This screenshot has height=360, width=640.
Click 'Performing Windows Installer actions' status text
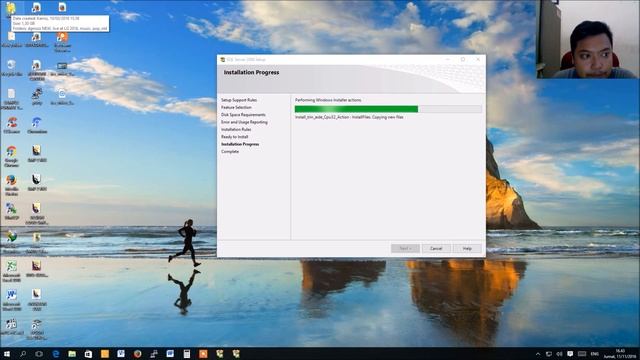(x=328, y=100)
